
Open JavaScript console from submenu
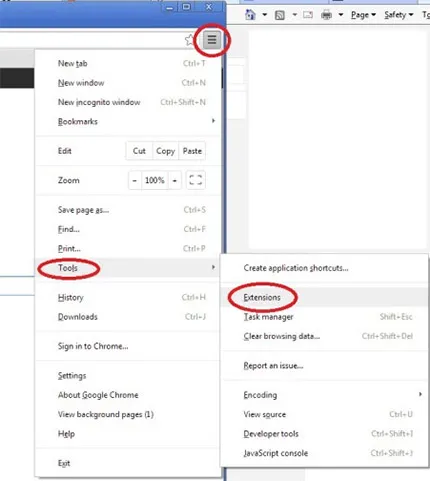point(324,453)
